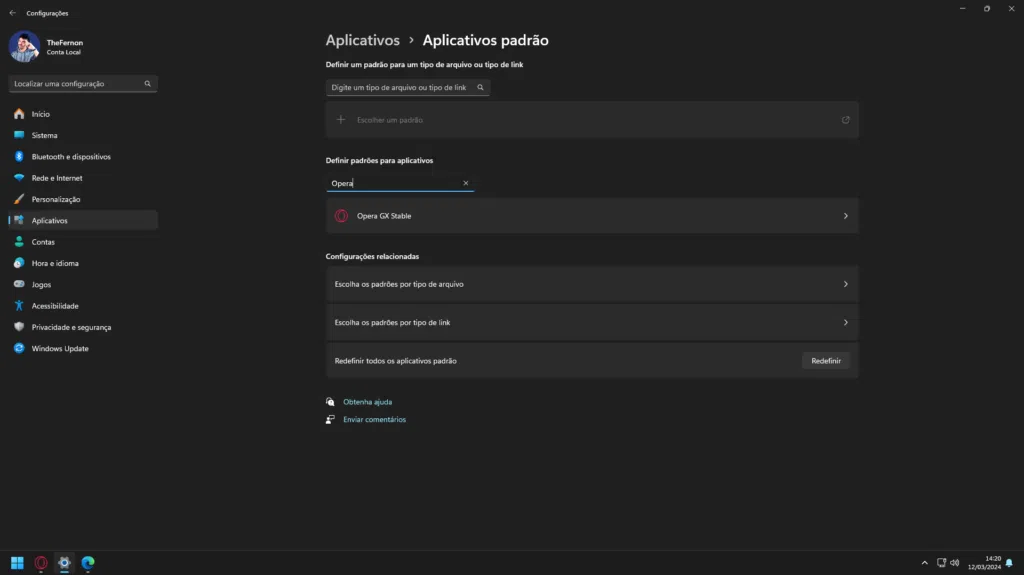Image resolution: width=1024 pixels, height=575 pixels.
Task: Click the volume icon in system tray
Action: (955, 563)
